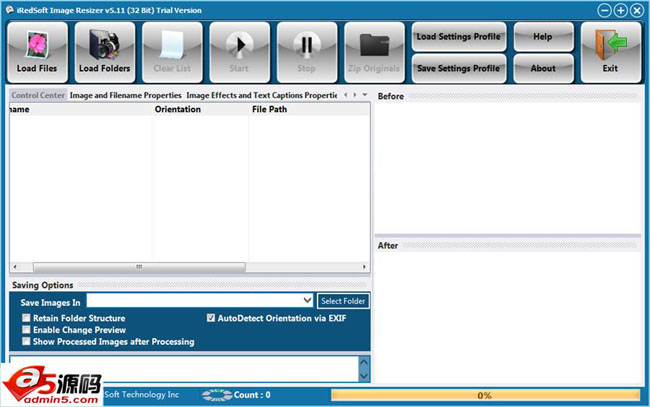Viewport: 650px width, 407px height.
Task: Open Load Folders camera icon
Action: (104, 45)
